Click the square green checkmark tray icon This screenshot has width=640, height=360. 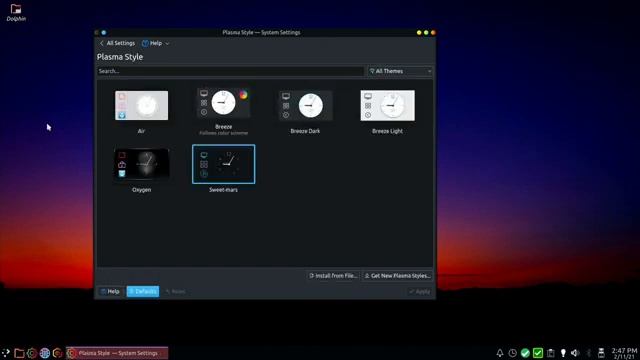(x=538, y=353)
